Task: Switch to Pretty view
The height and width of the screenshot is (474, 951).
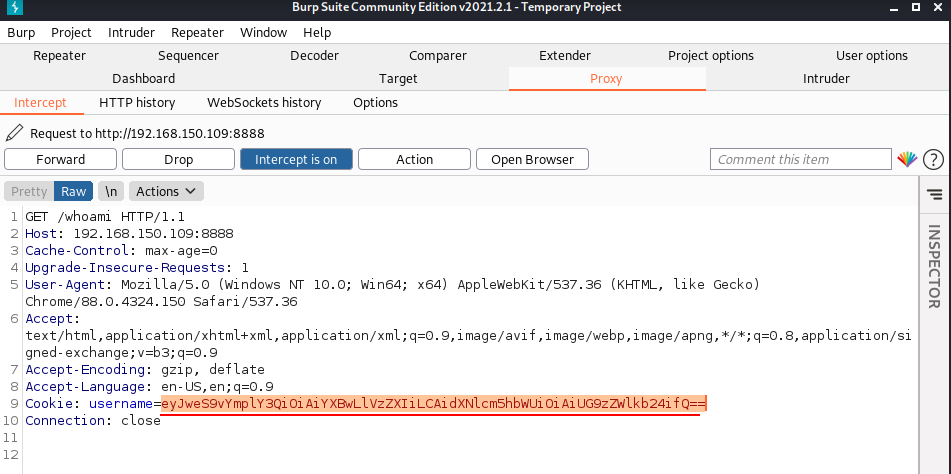Action: 29,191
